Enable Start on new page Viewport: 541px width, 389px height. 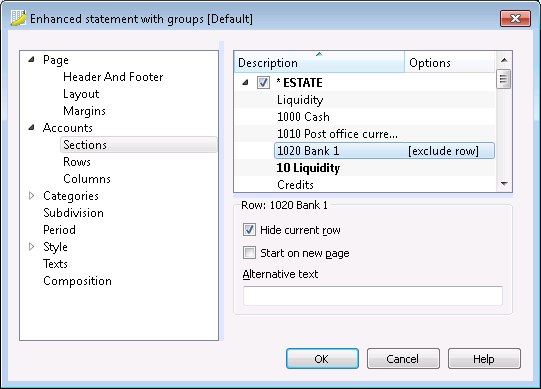coord(249,253)
